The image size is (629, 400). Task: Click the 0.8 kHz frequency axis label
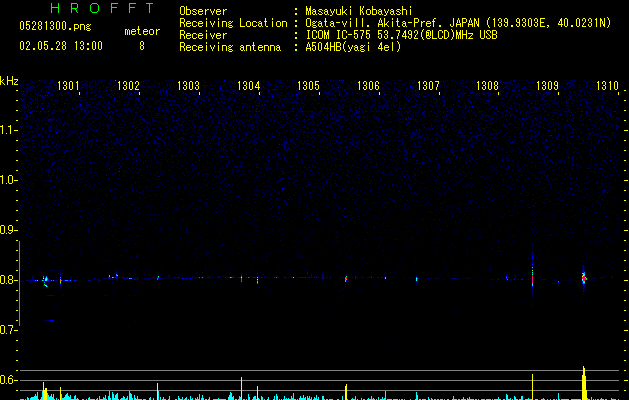coord(8,280)
